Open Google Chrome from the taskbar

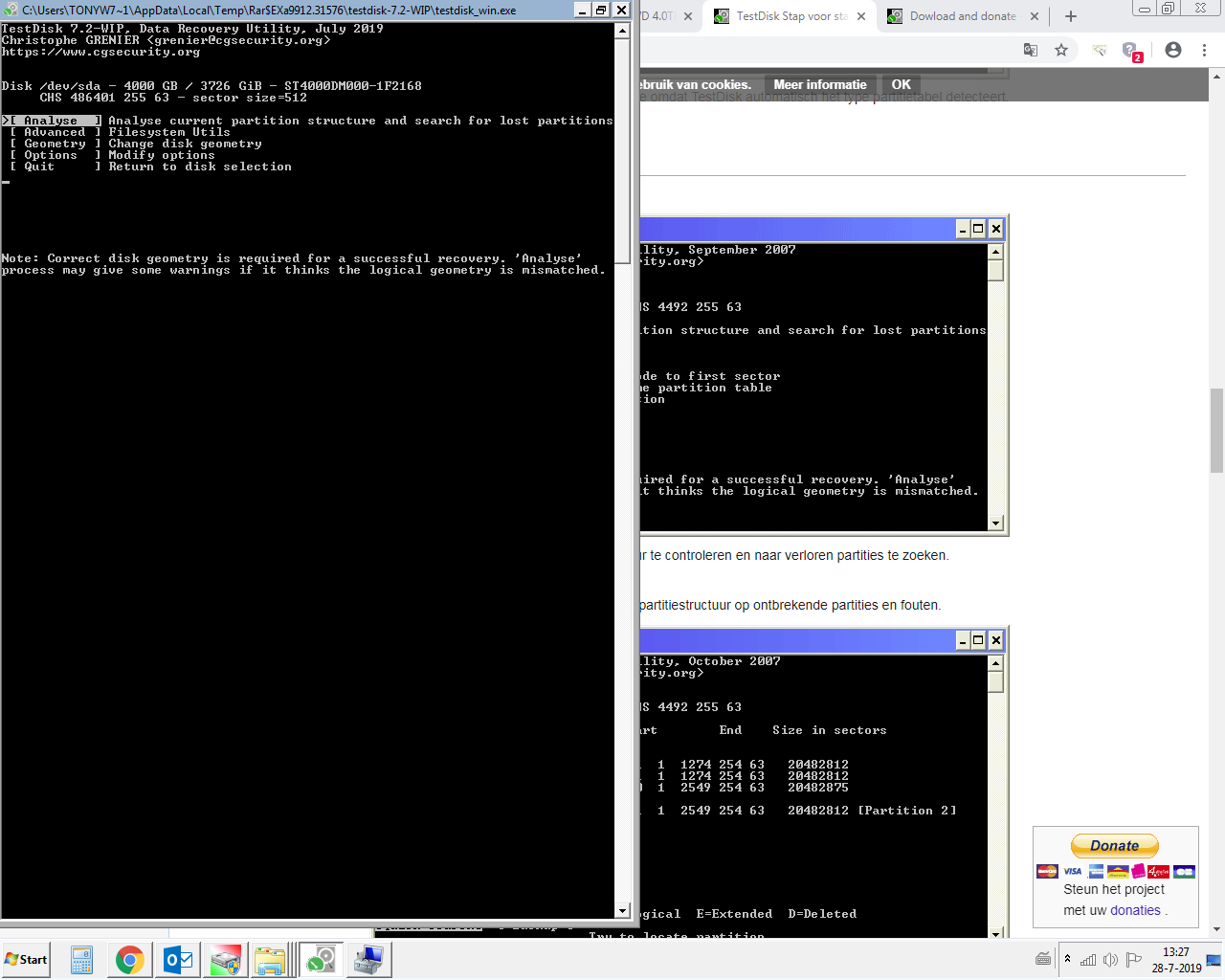pos(129,960)
